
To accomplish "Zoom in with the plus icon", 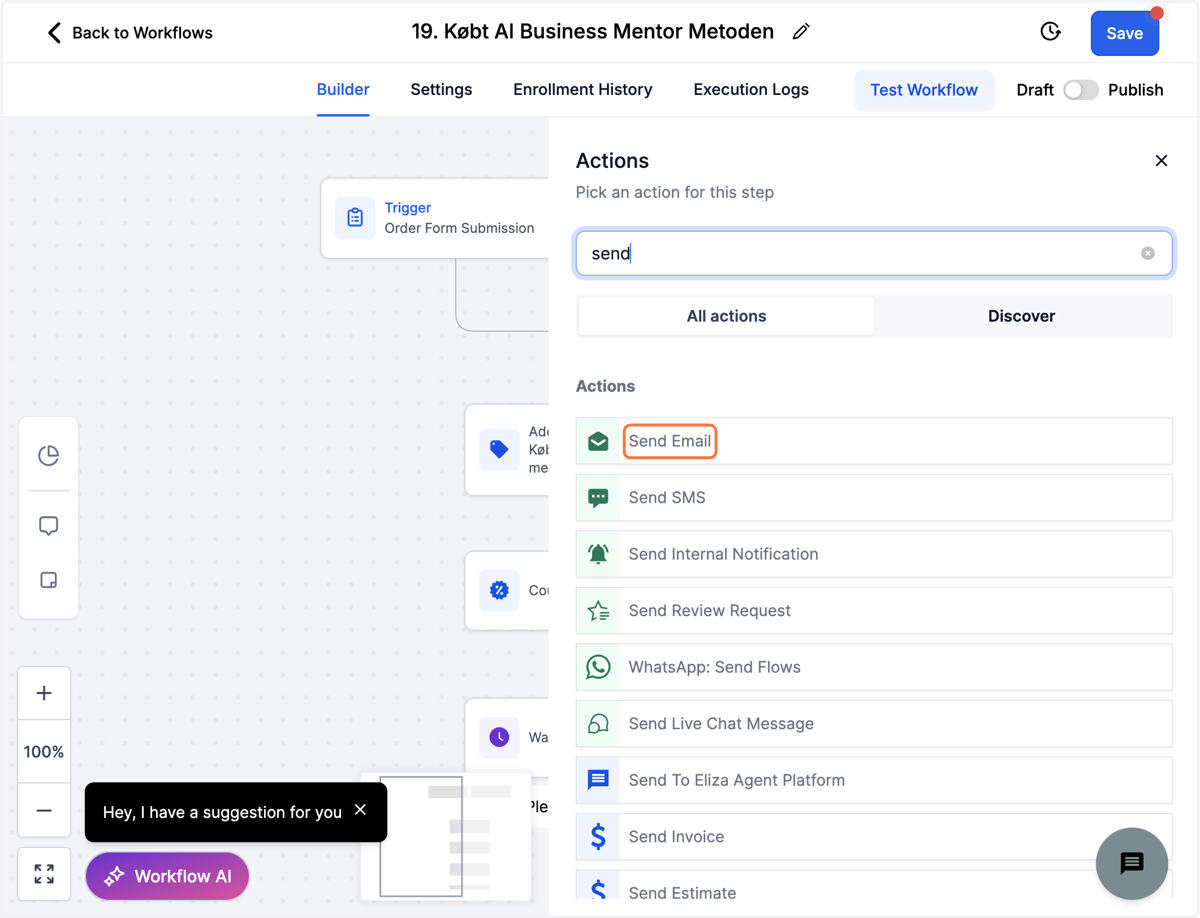I will tap(44, 693).
